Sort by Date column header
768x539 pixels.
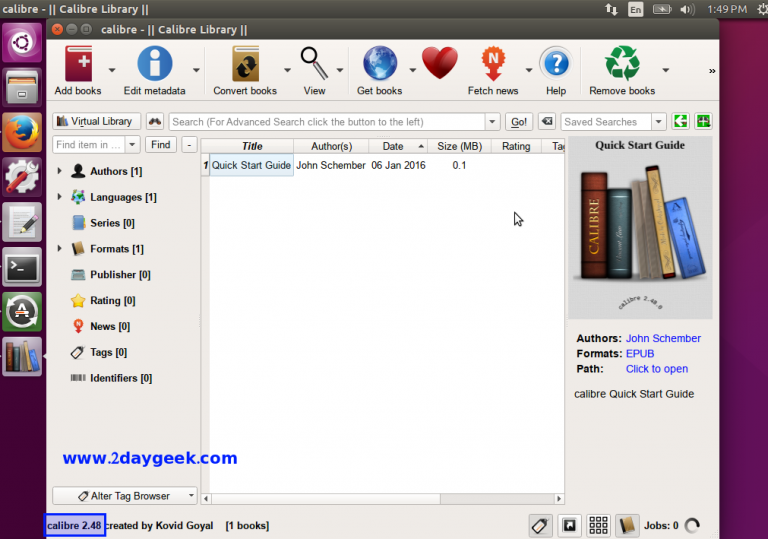tap(398, 146)
